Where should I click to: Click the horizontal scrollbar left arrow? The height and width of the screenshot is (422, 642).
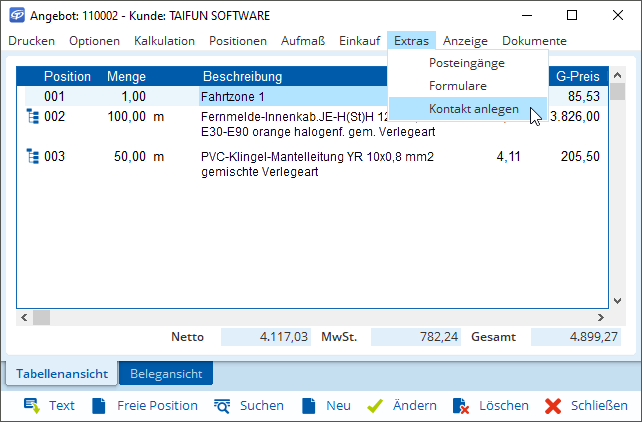[x=24, y=317]
